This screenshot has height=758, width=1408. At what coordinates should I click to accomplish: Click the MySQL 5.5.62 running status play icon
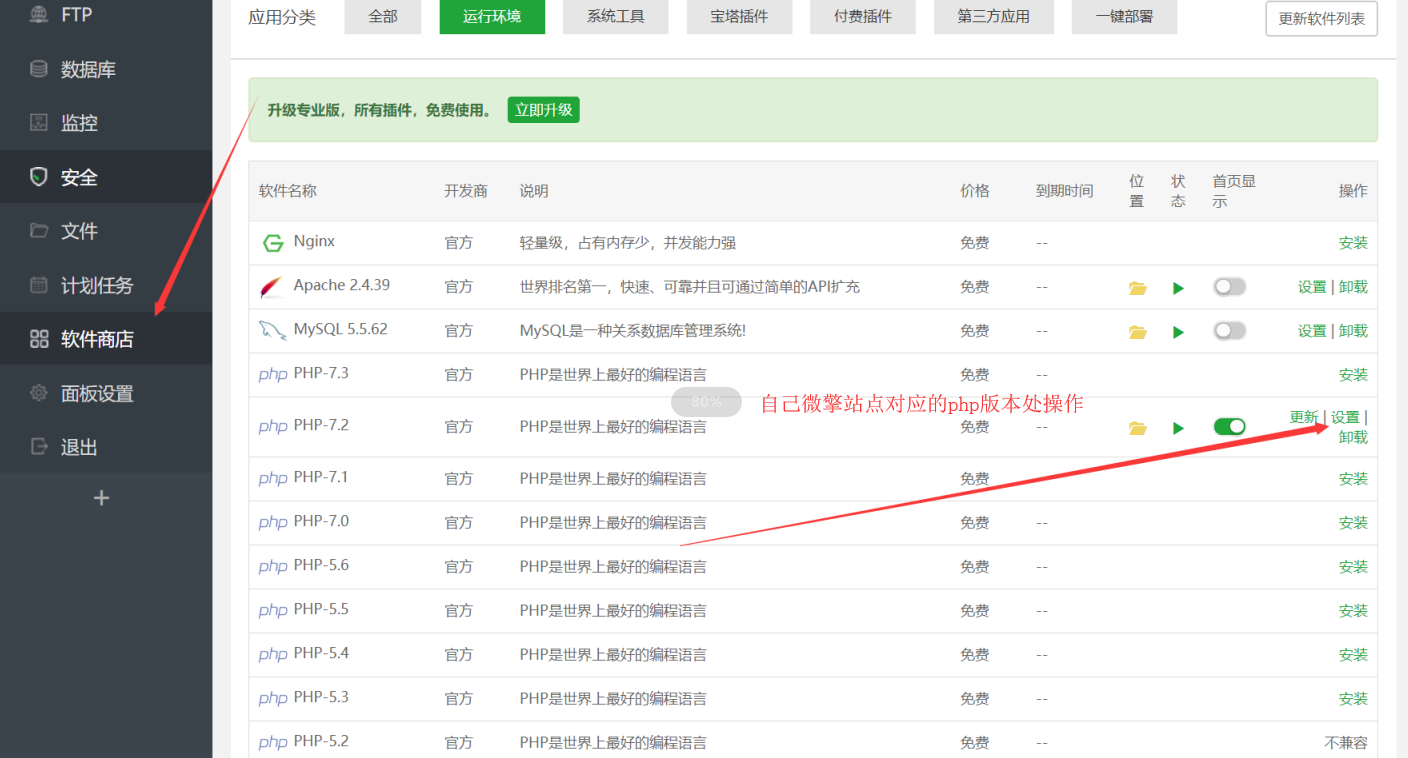coord(1178,332)
